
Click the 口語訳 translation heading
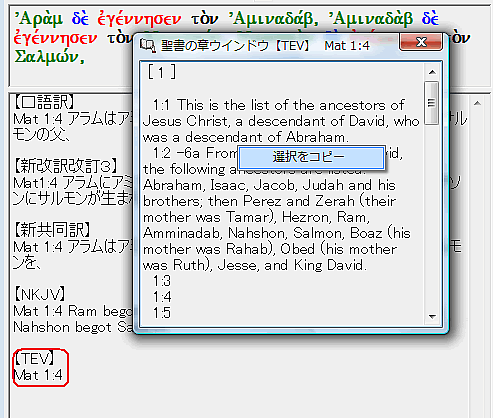(x=44, y=102)
